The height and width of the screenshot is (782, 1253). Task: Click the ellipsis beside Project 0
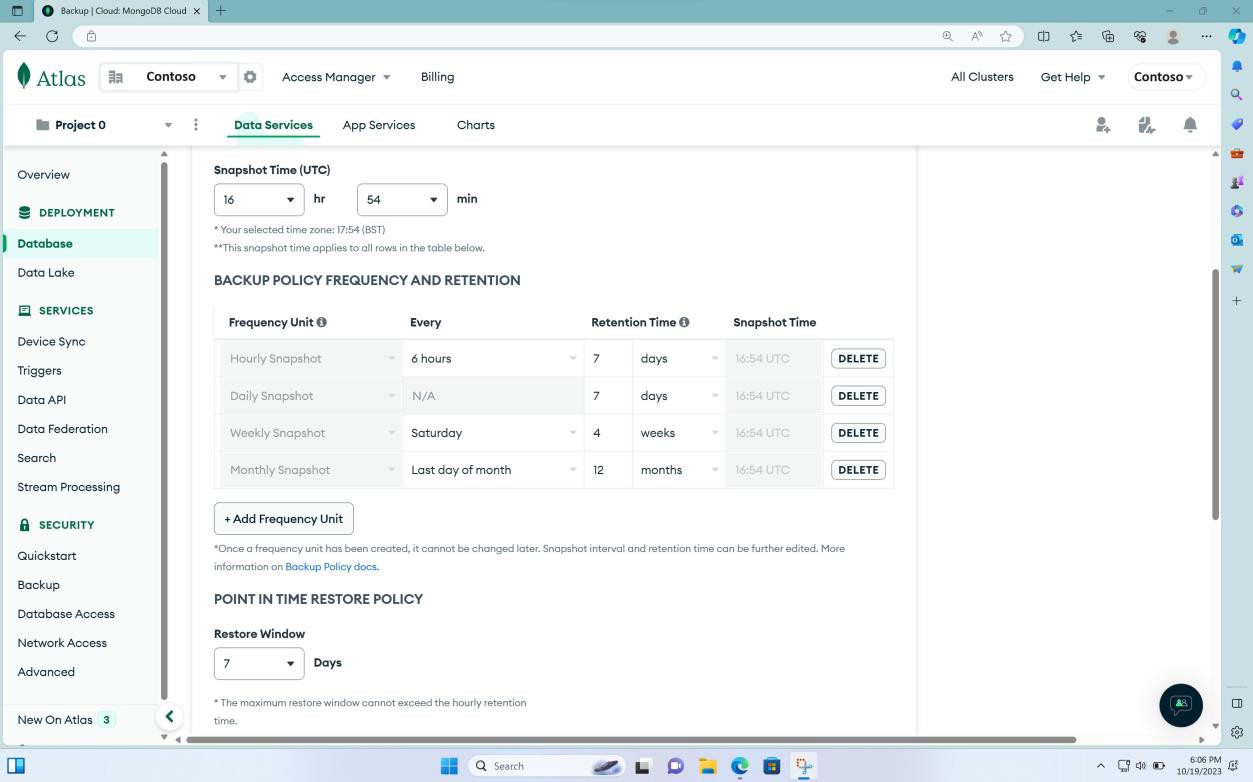(196, 124)
